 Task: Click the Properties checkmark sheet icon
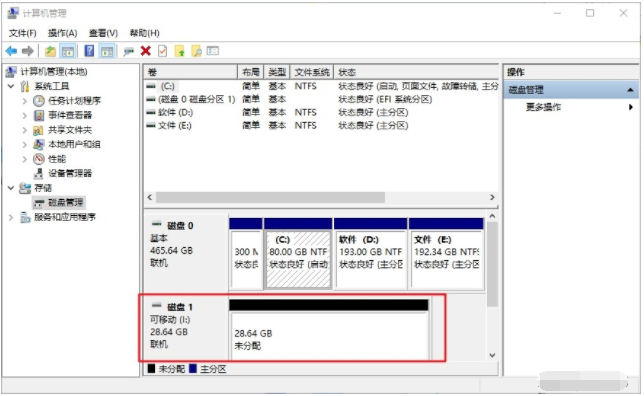click(x=163, y=51)
